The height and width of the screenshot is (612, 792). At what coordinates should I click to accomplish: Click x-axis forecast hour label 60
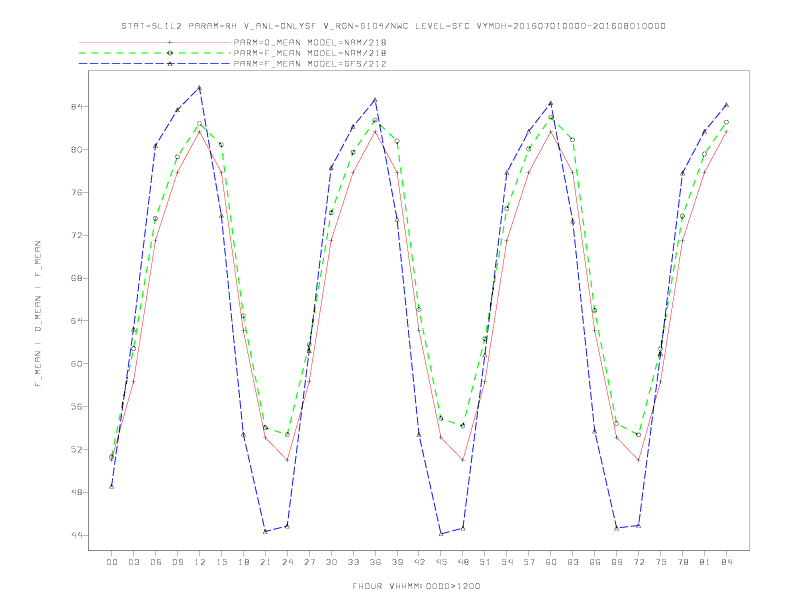click(x=551, y=562)
